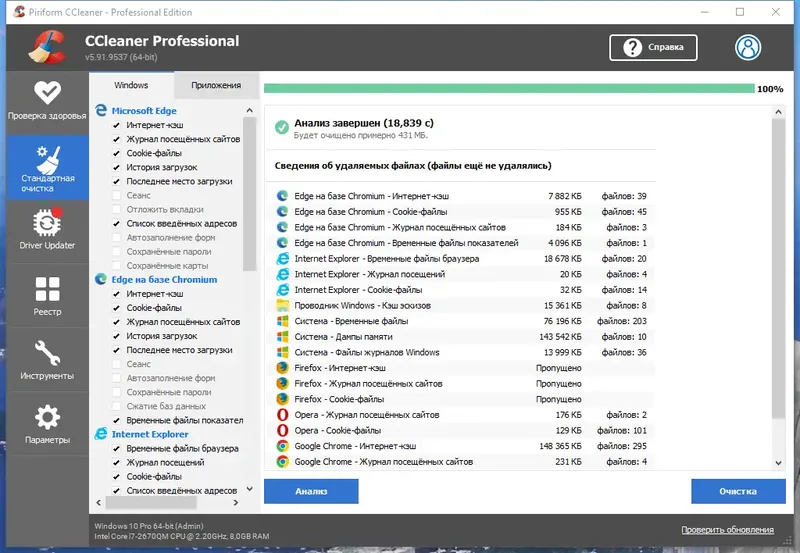800x553 pixels.
Task: Click Проверить обновления link
Action: (728, 530)
